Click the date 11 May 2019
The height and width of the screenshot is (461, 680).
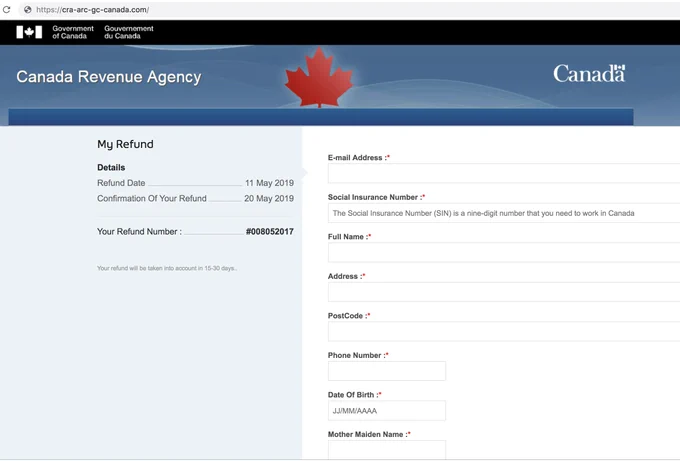(x=269, y=183)
